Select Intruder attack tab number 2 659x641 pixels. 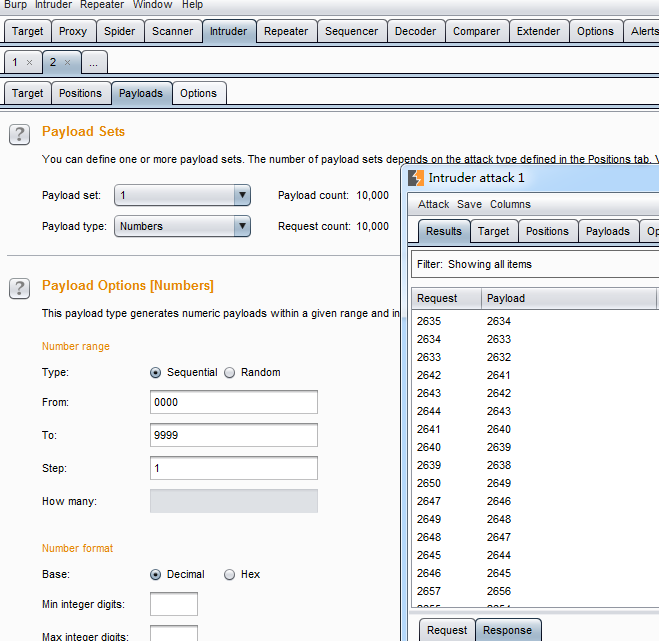pos(53,63)
